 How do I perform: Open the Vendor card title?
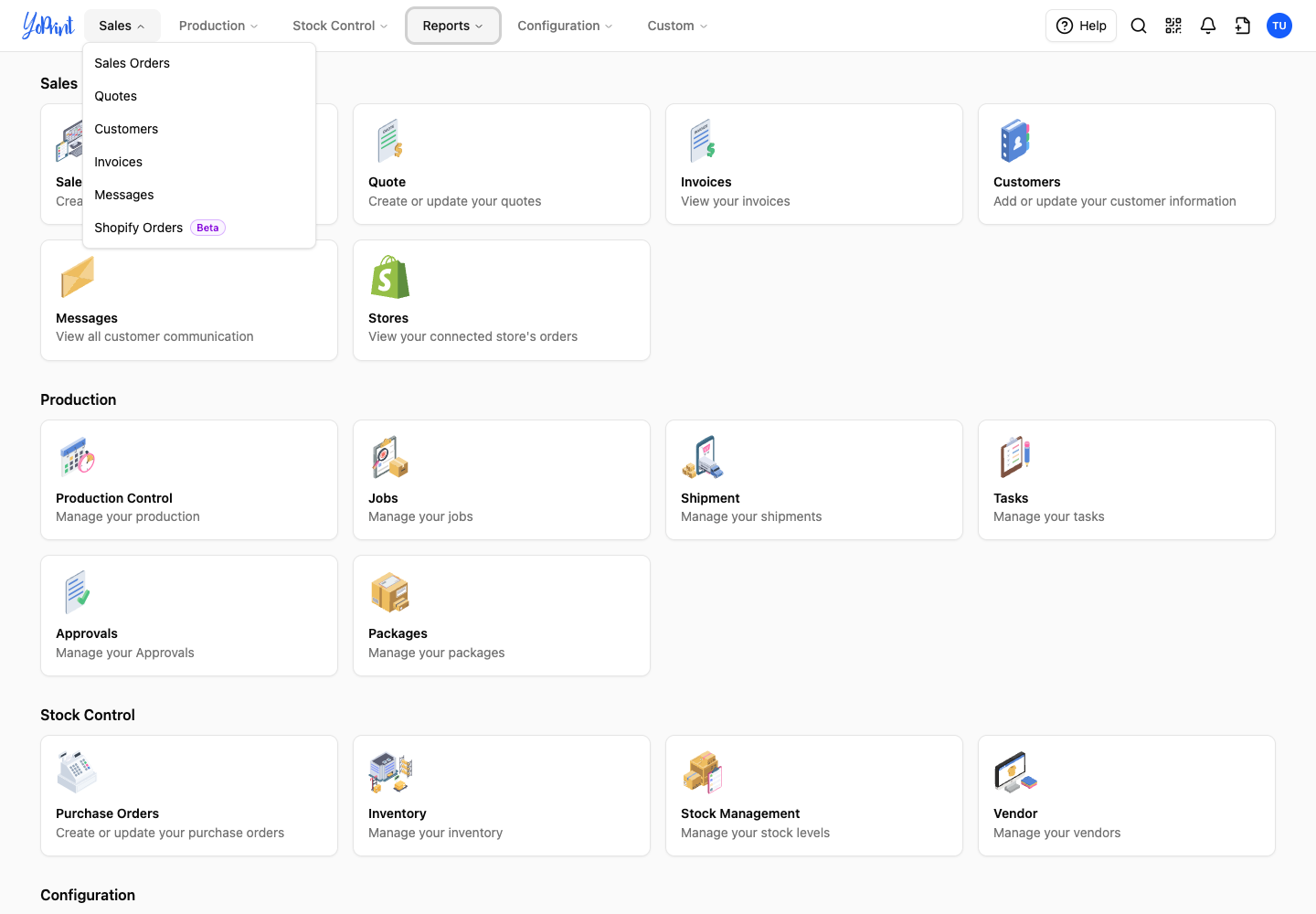1015,813
